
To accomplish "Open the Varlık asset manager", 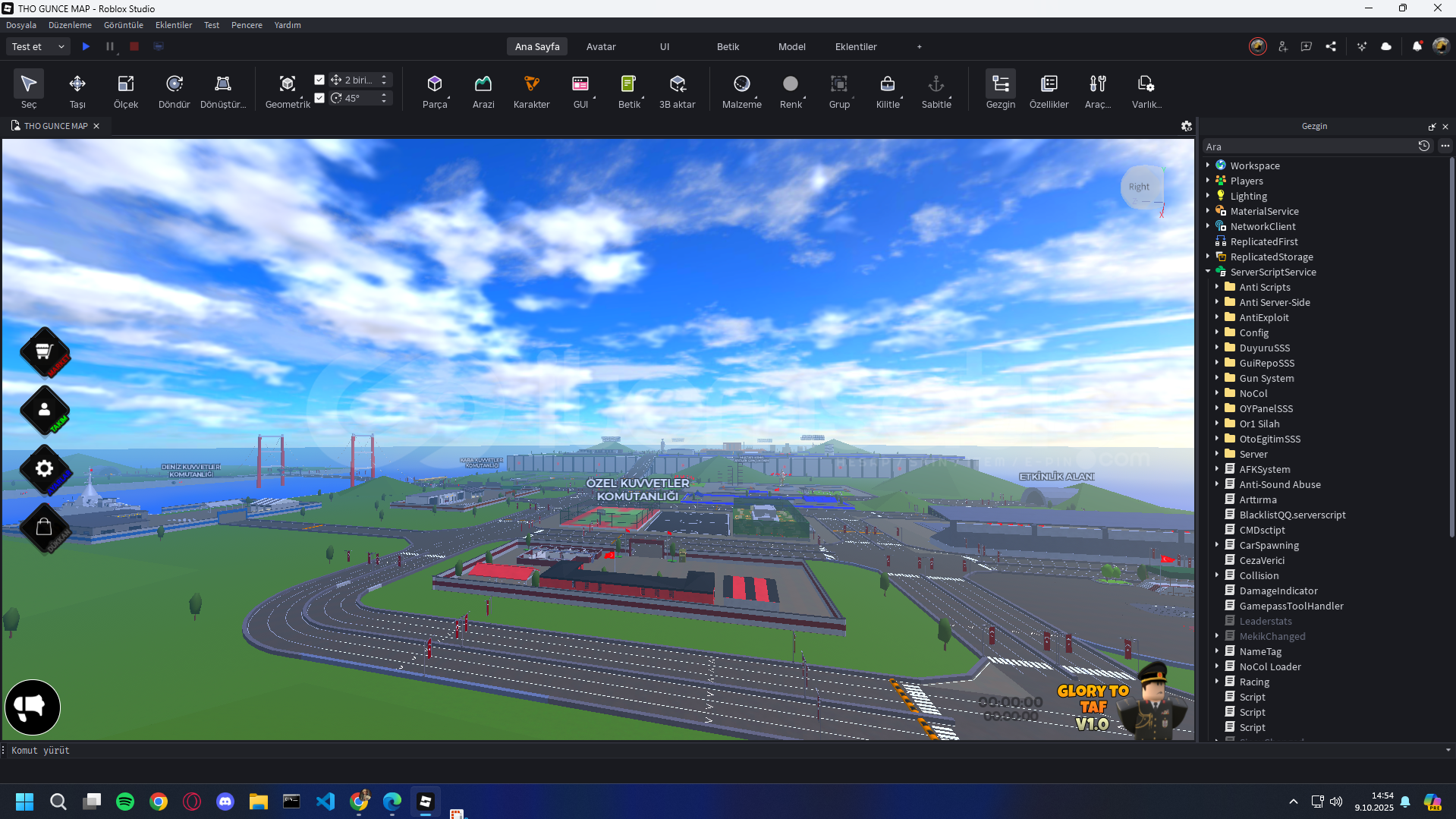I will coord(1146,90).
